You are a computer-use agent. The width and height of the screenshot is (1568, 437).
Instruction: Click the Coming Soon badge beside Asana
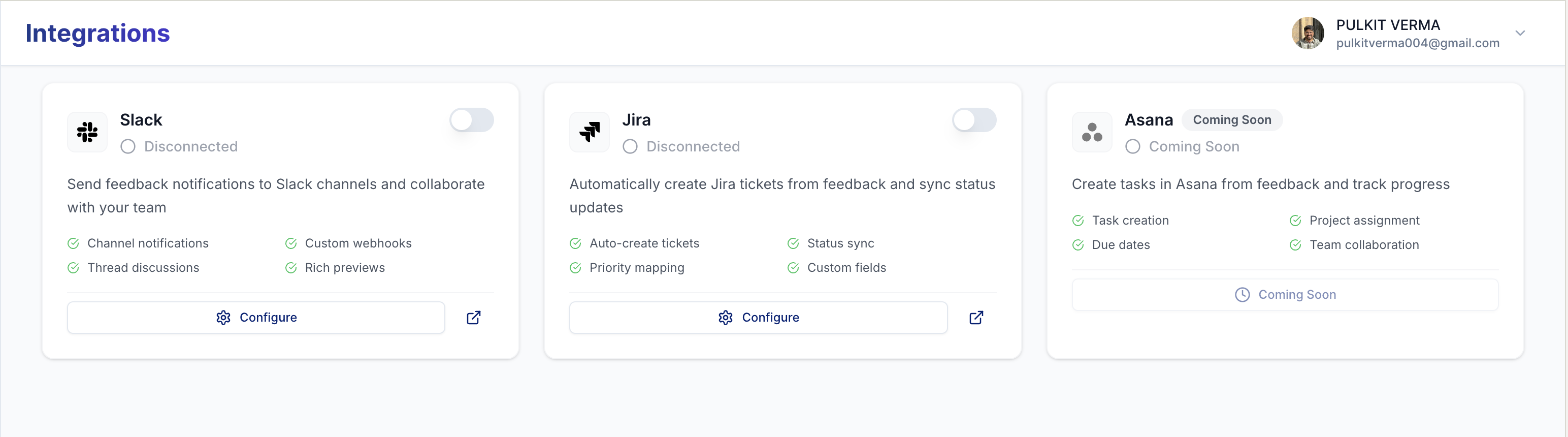(1231, 120)
